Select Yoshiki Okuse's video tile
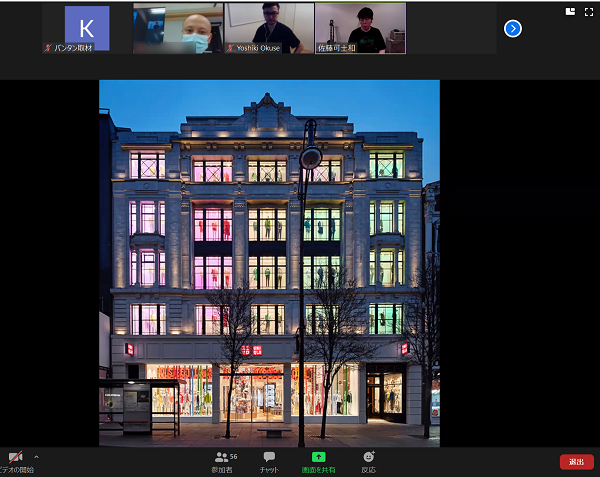The image size is (600, 477). (269, 28)
